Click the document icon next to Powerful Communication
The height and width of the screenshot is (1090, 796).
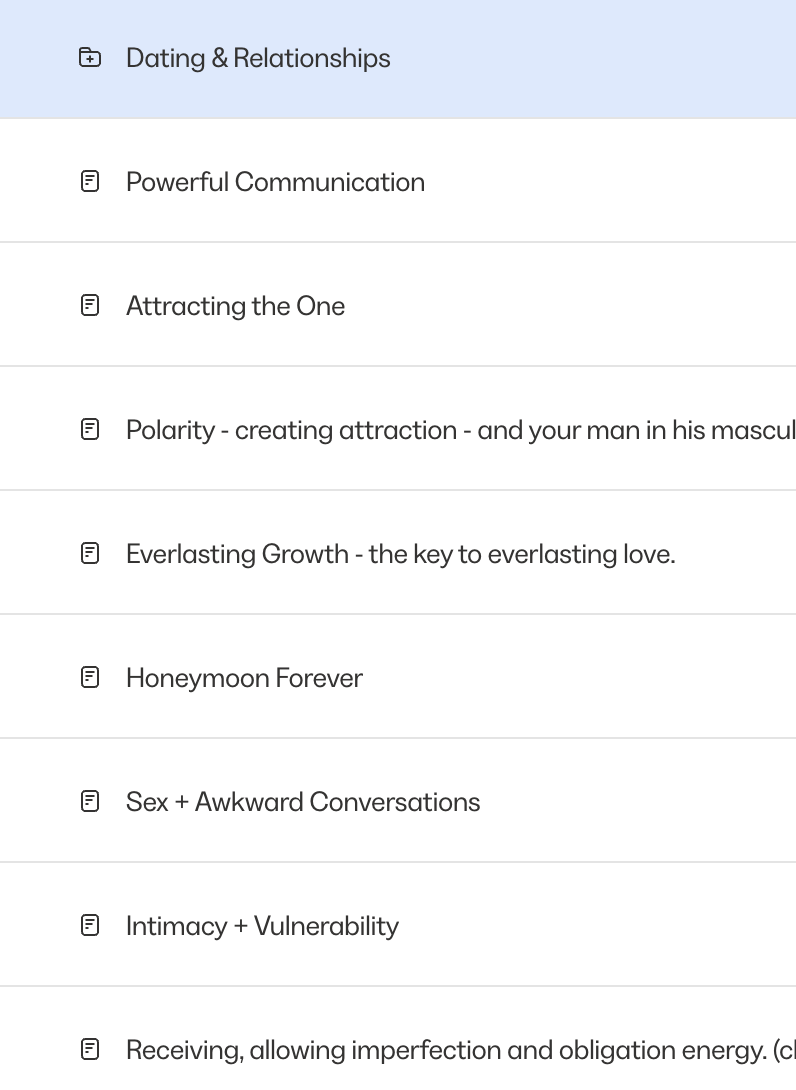coord(90,181)
